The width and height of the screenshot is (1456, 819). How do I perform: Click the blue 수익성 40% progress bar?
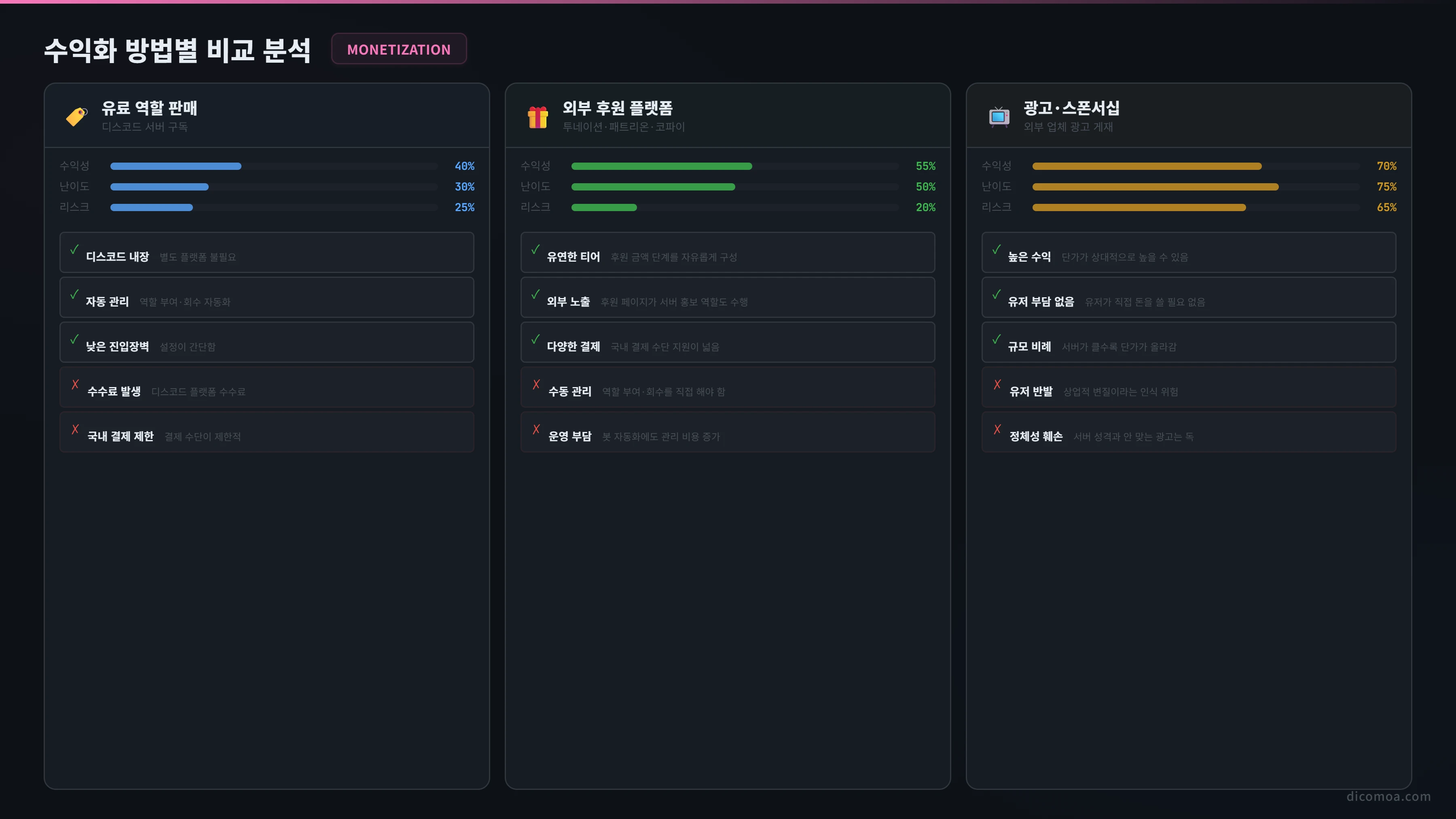click(274, 166)
